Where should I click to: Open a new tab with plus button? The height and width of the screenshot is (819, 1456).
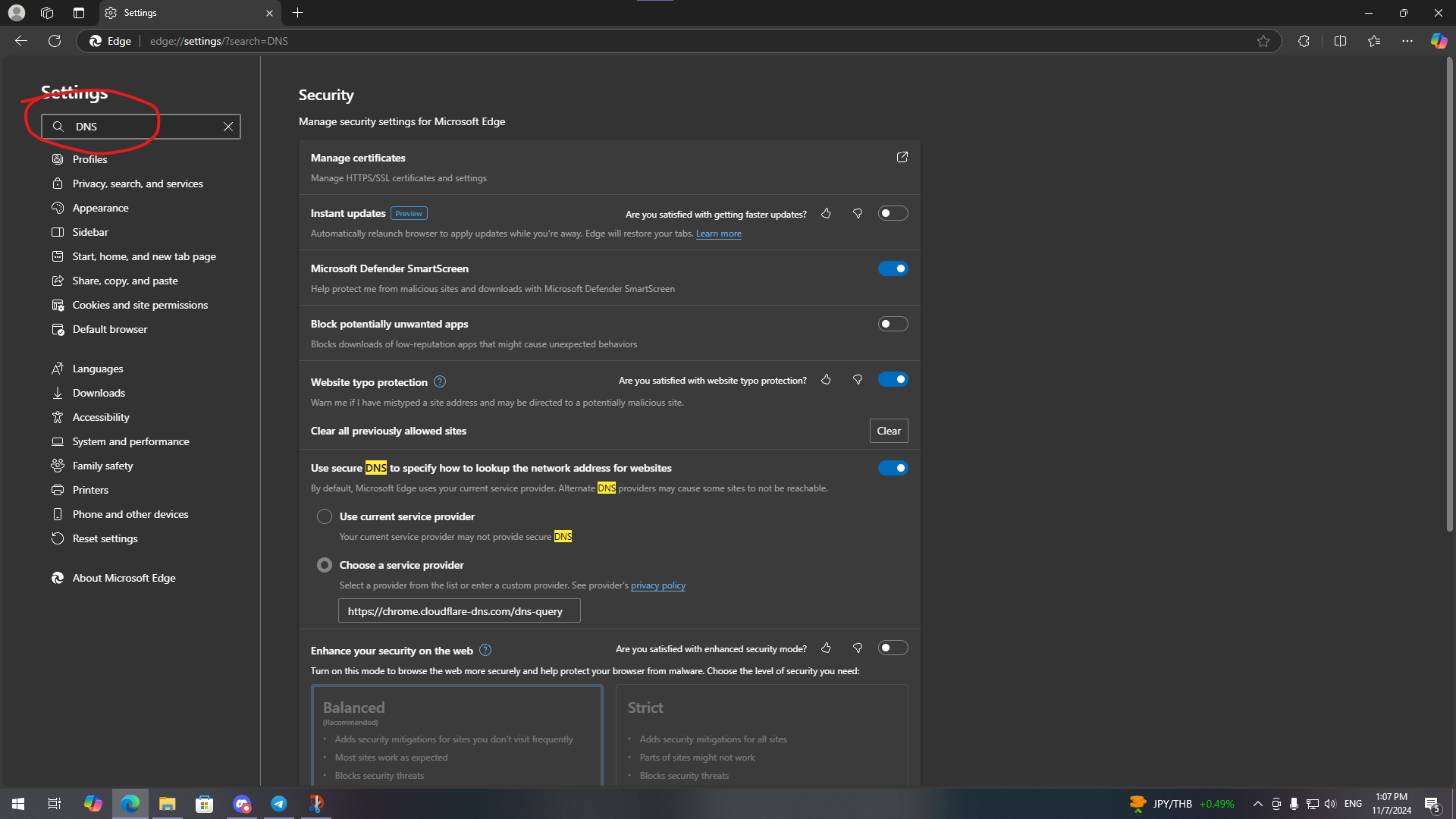click(x=298, y=13)
